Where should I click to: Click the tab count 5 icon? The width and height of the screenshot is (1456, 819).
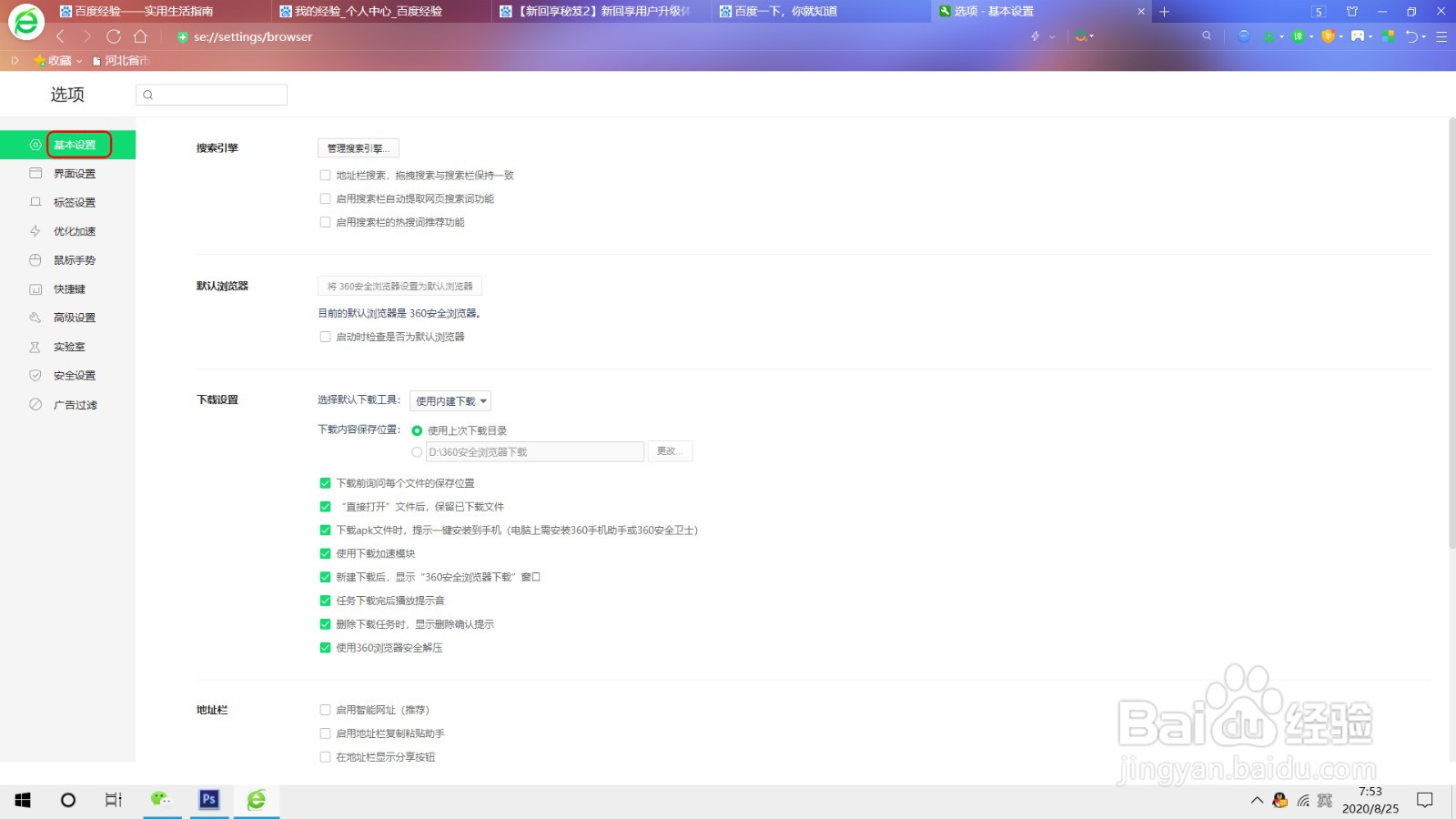(1319, 12)
